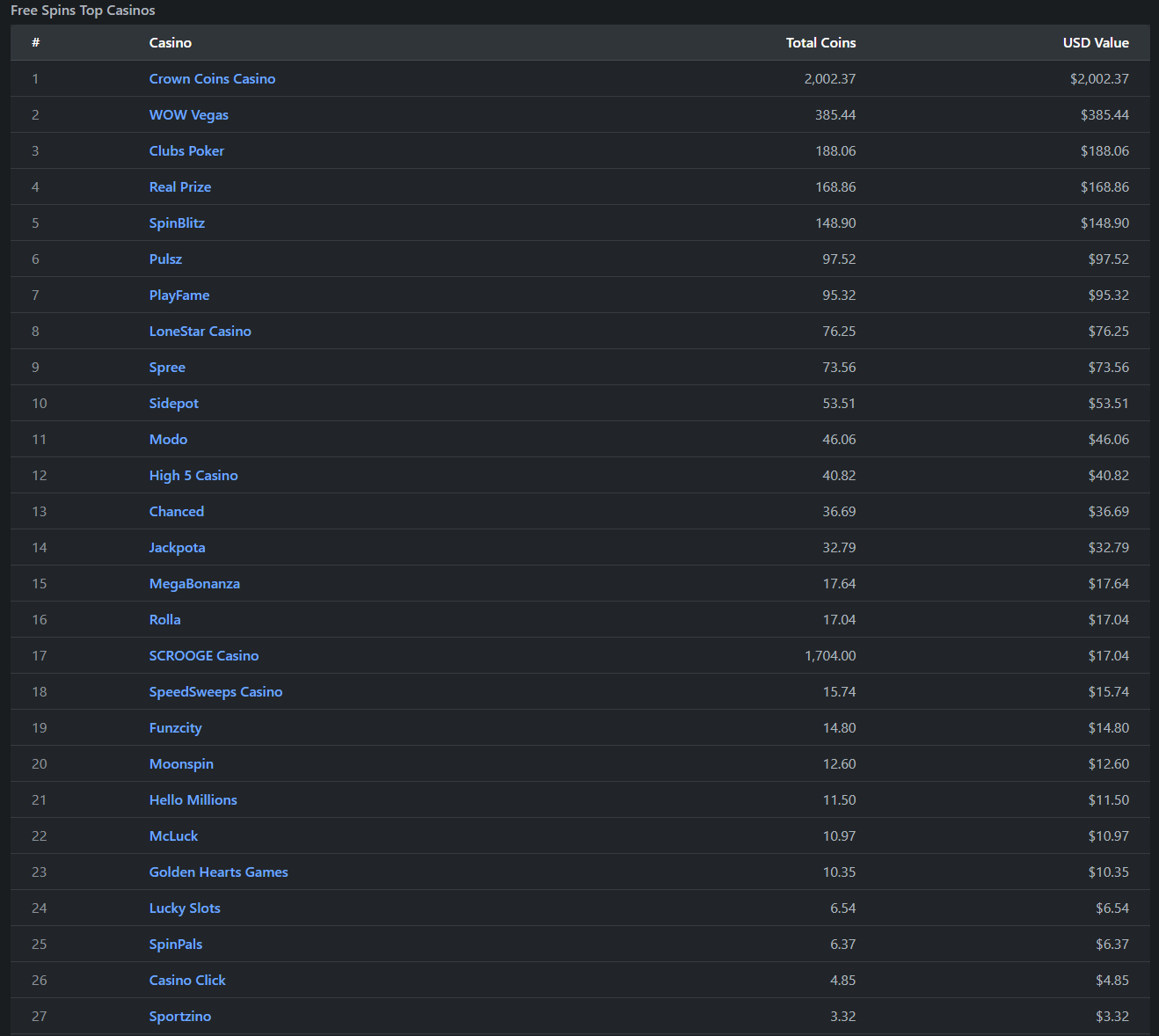This screenshot has width=1159, height=1036.
Task: Click the 385.44 total coins value
Action: [835, 114]
